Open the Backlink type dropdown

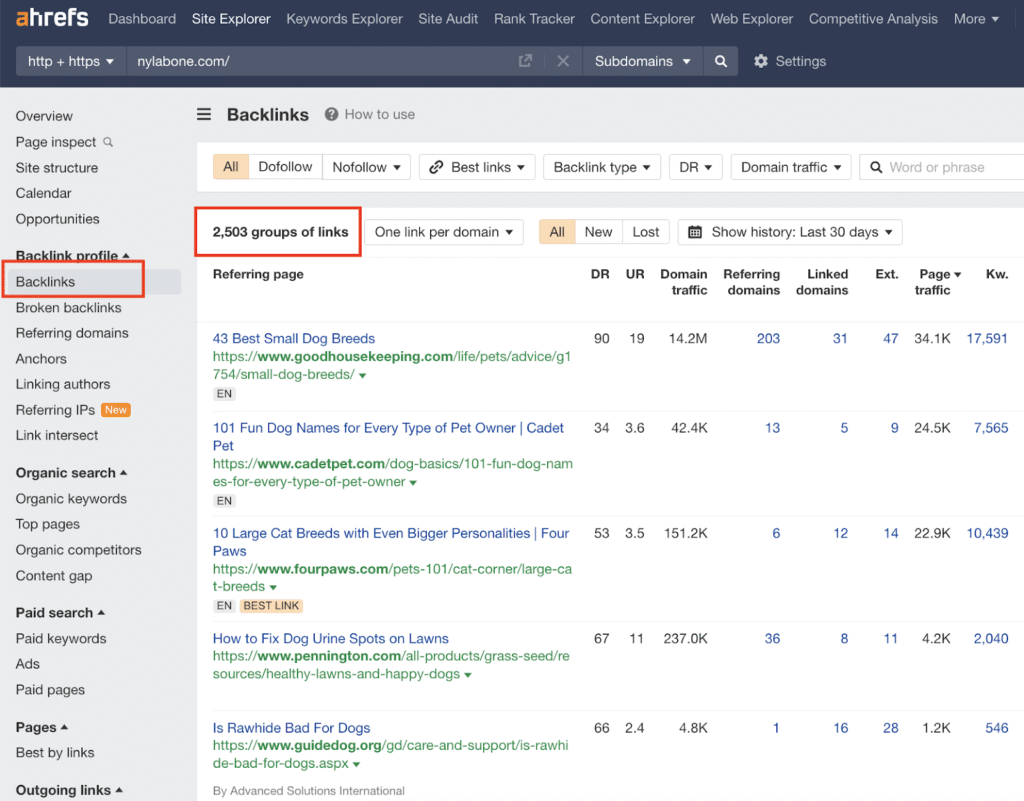coord(601,167)
